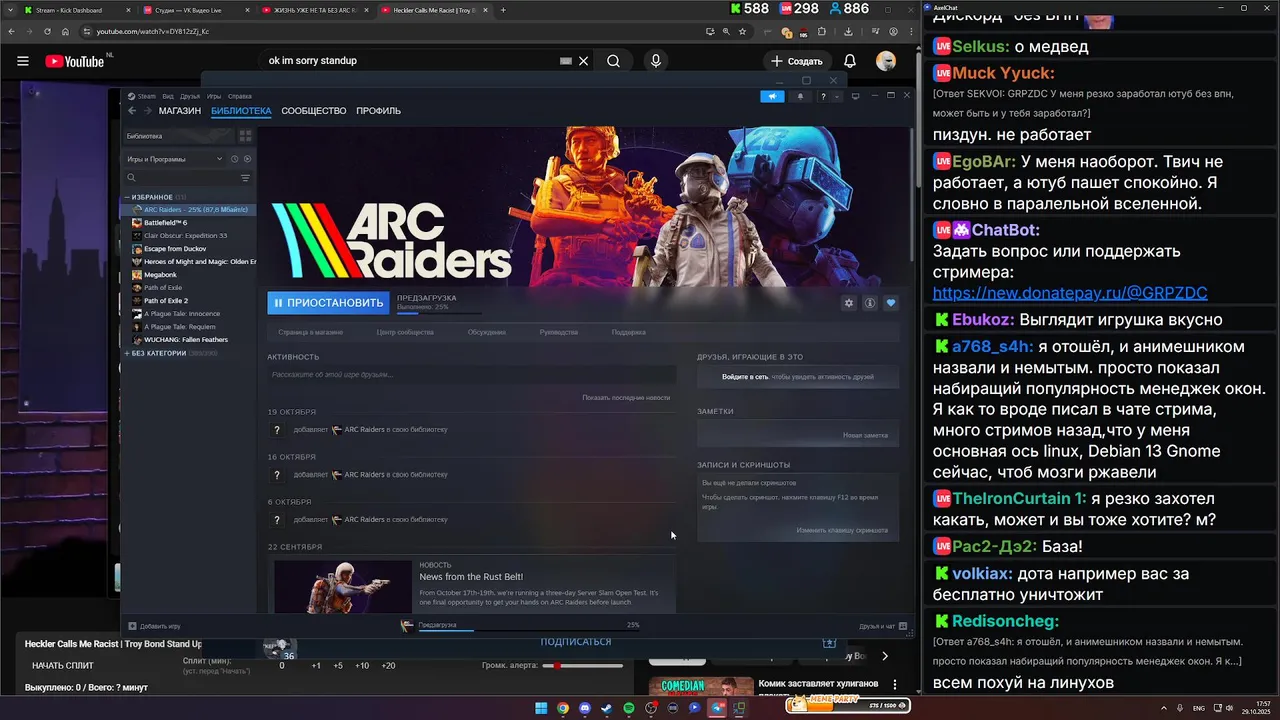Open the ПРОФИЛЬ tab in Steam
This screenshot has width=1280, height=720.
[x=378, y=111]
